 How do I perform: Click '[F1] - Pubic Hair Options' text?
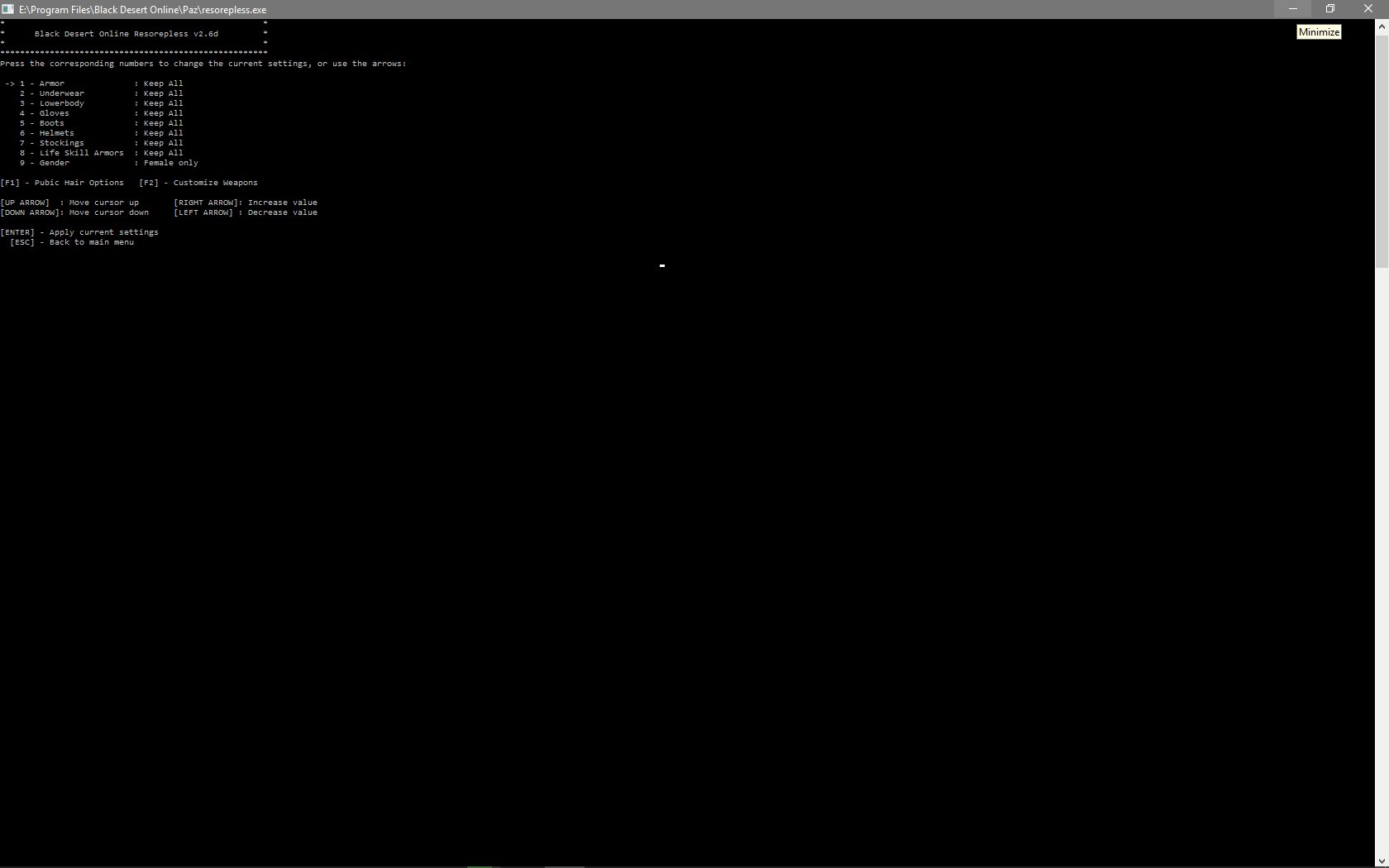coord(63,182)
